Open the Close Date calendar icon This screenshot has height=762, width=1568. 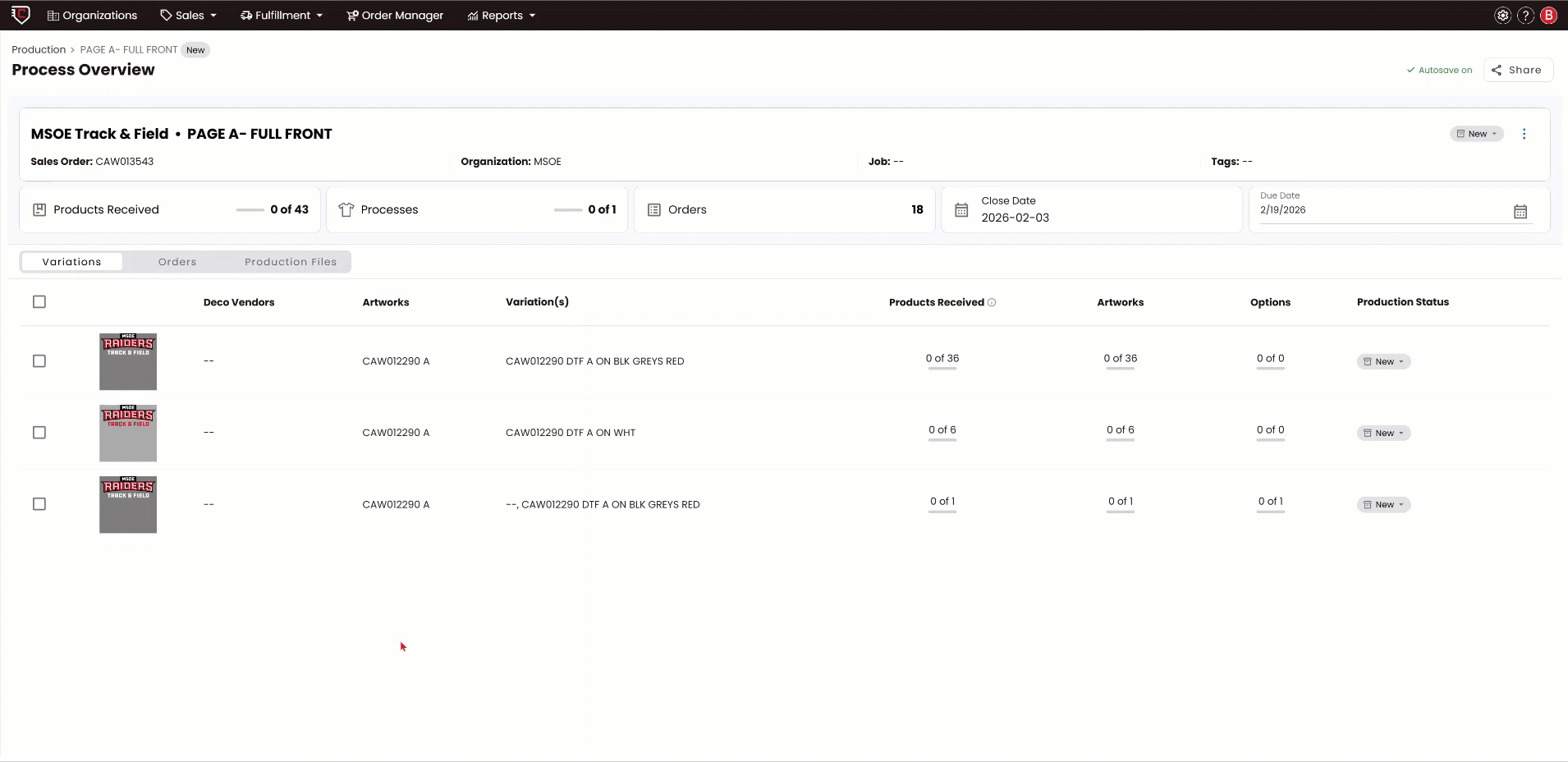pos(961,209)
